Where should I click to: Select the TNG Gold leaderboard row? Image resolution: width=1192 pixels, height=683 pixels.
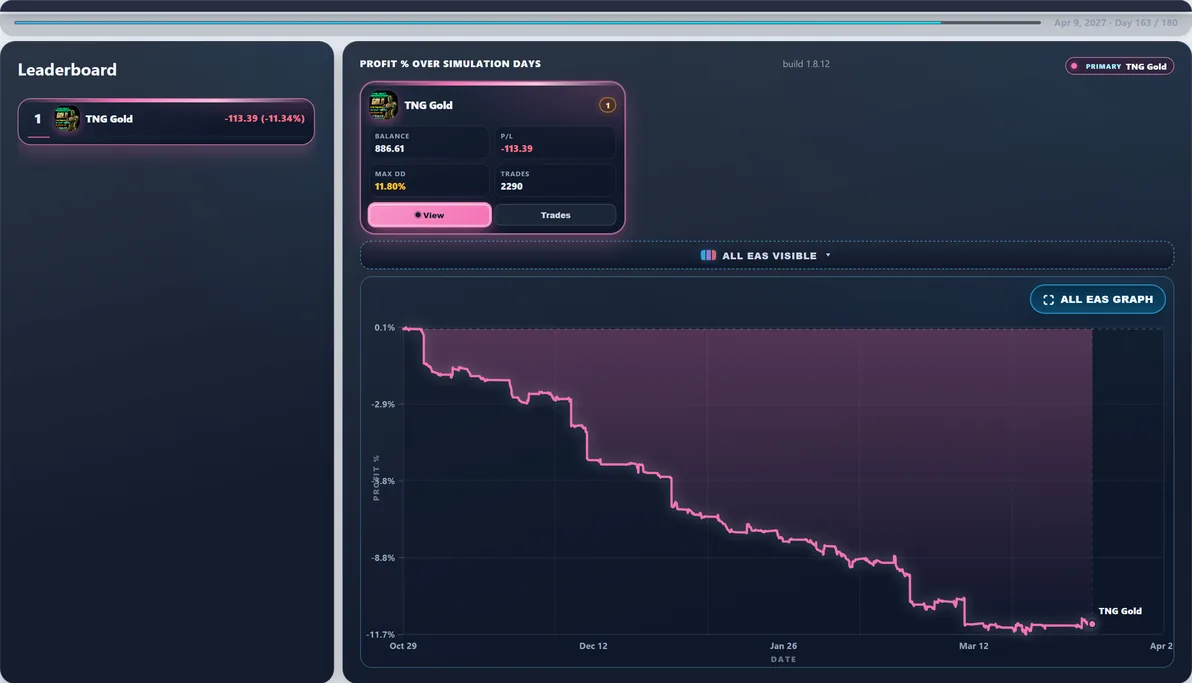[166, 121]
